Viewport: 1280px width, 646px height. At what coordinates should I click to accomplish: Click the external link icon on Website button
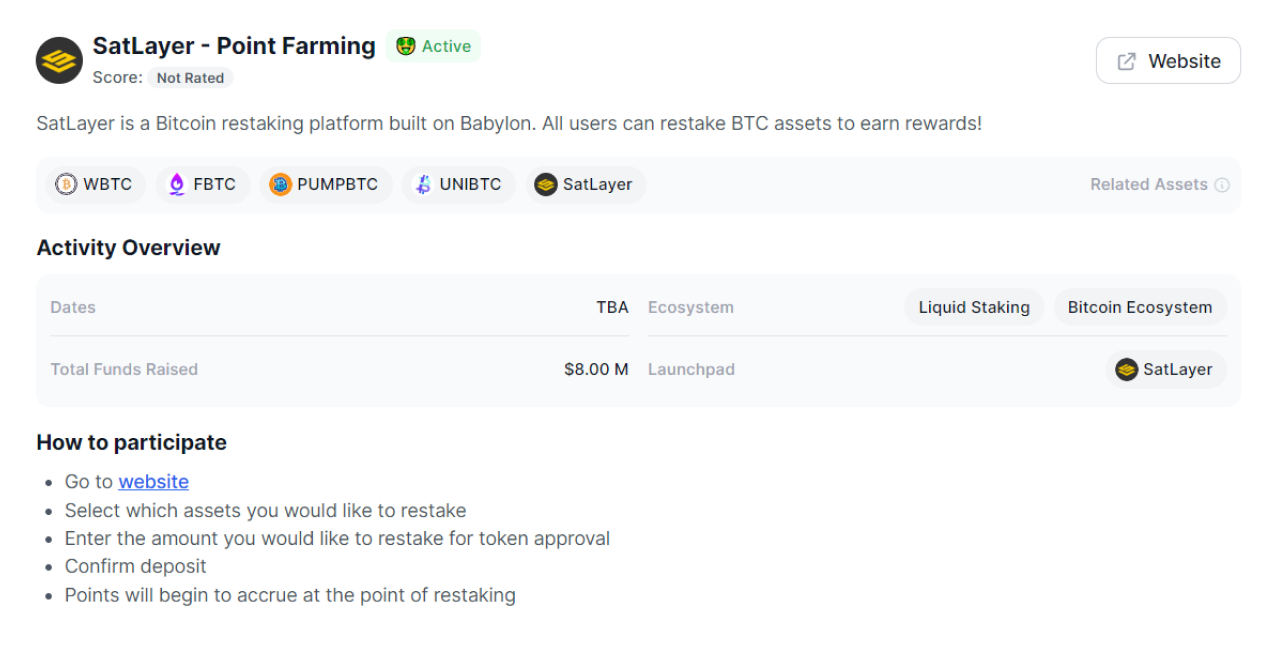1126,61
